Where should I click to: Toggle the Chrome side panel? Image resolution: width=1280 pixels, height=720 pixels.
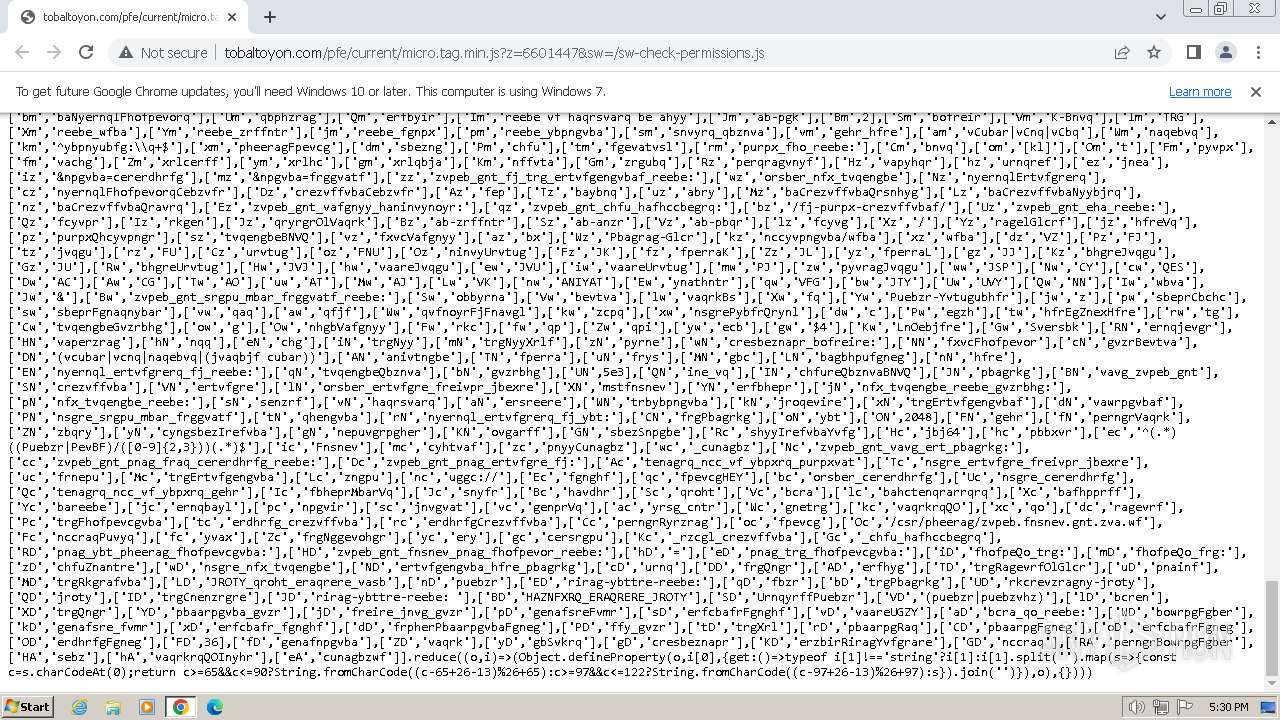coord(1194,53)
